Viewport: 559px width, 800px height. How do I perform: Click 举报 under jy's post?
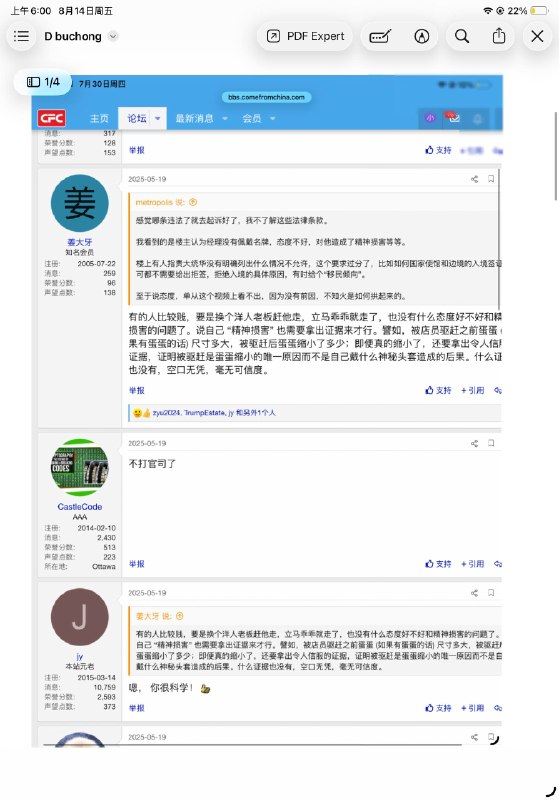tap(137, 708)
